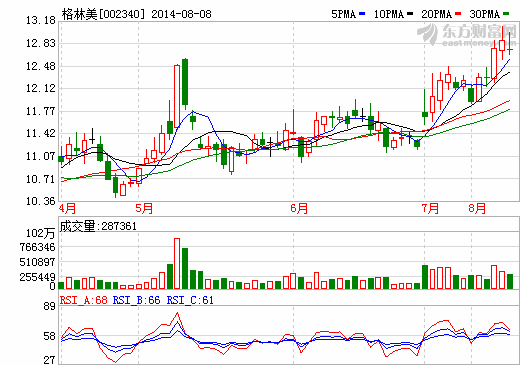Click the 11.07 price axis label
Image resolution: width=520 pixels, height=365 pixels.
[x=41, y=156]
